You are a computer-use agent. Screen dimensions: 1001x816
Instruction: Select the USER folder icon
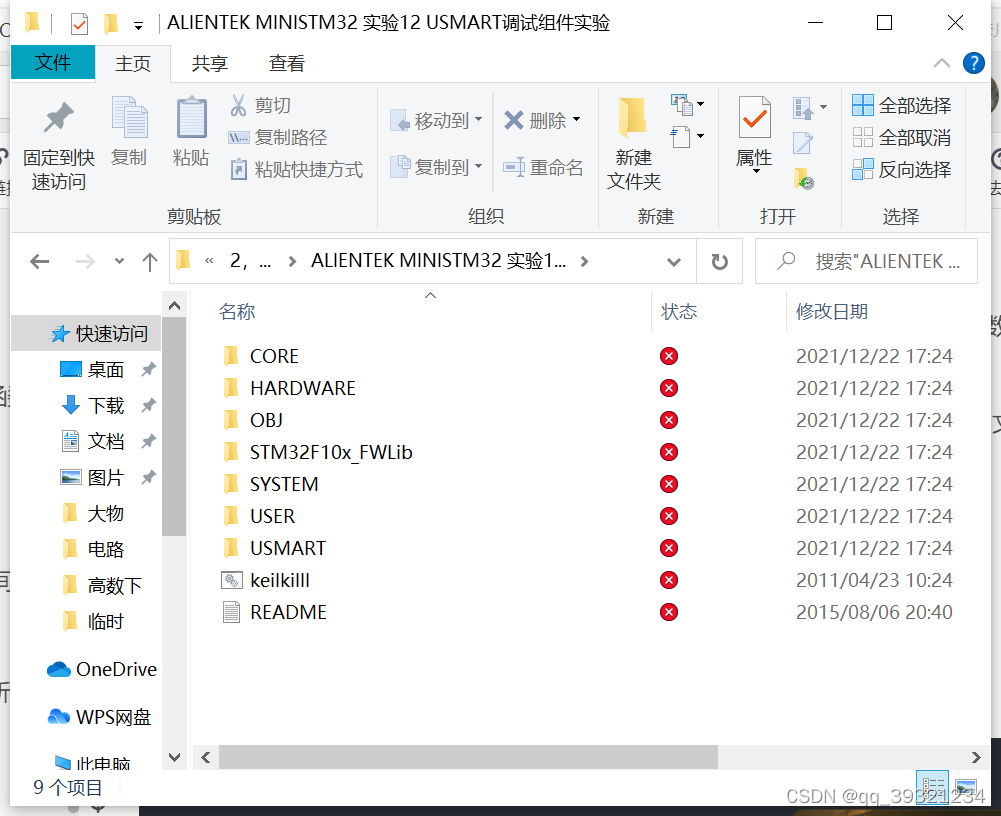click(x=230, y=516)
